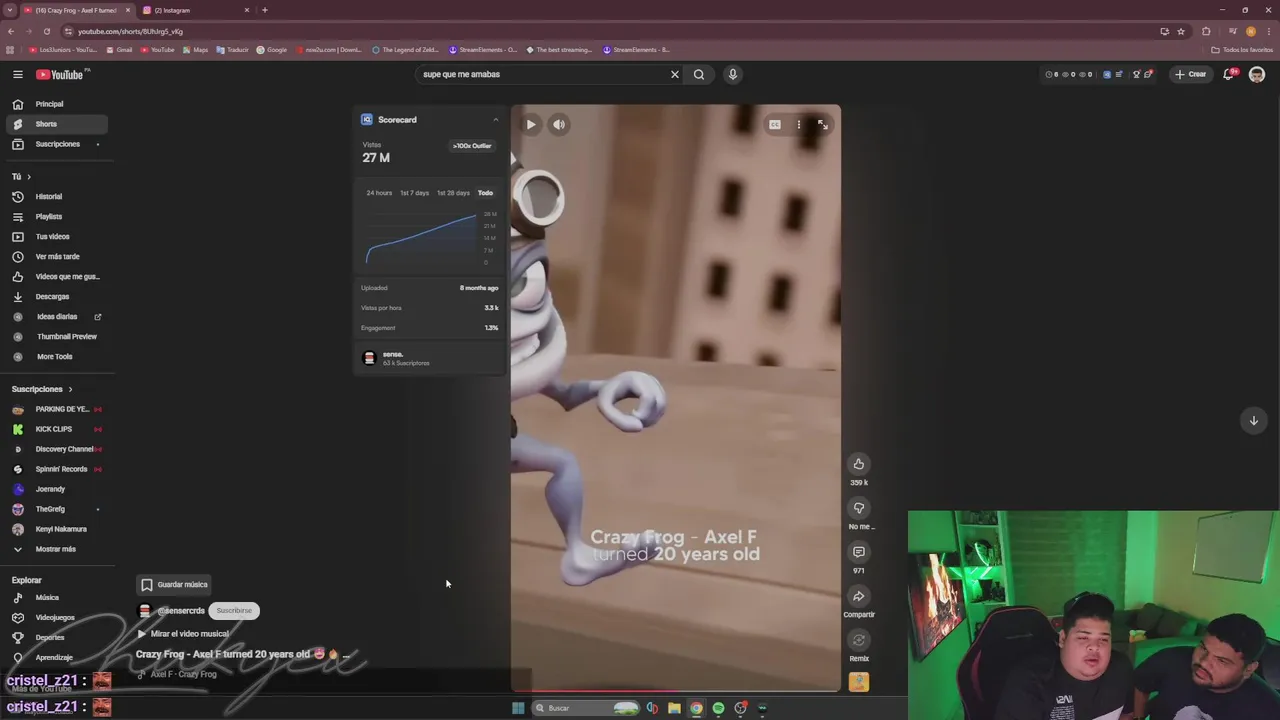Expand the Tú section
Screen dimensions: 1280x720
pos(21,177)
